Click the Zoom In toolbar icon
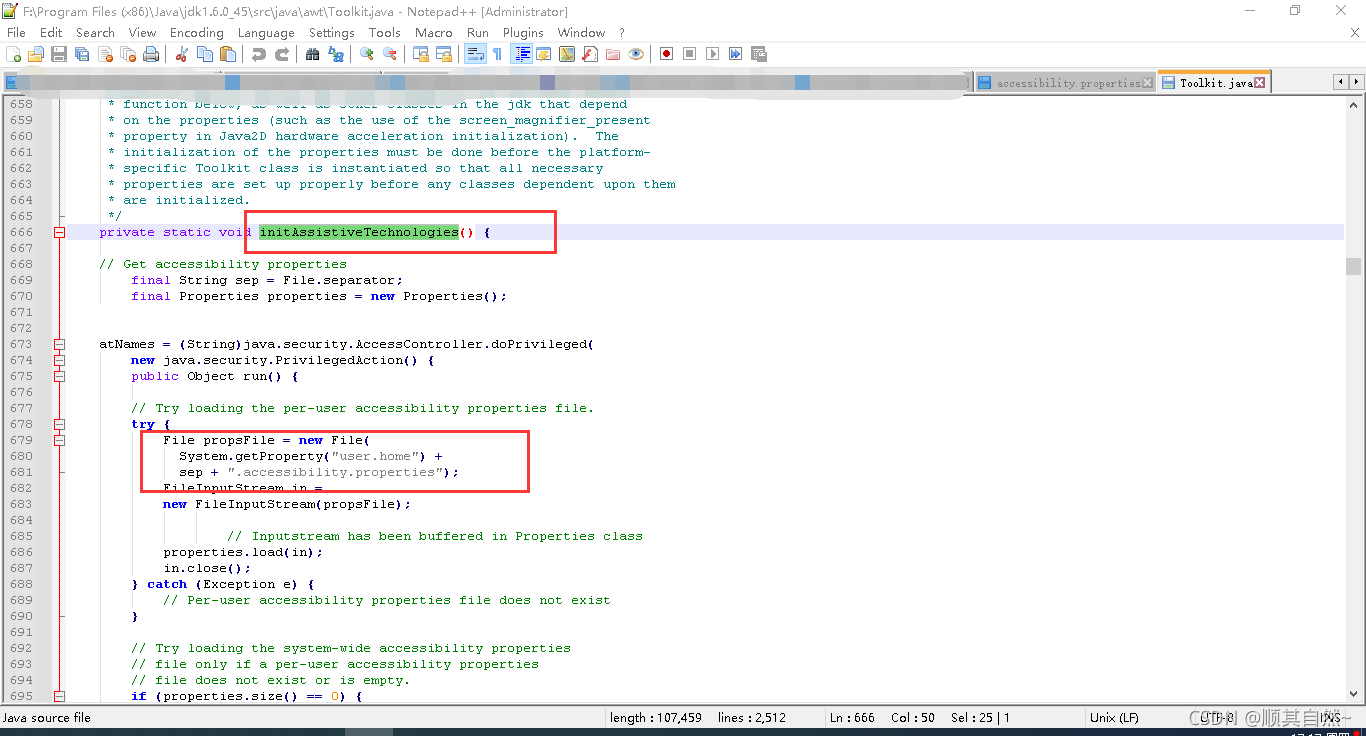 [366, 53]
